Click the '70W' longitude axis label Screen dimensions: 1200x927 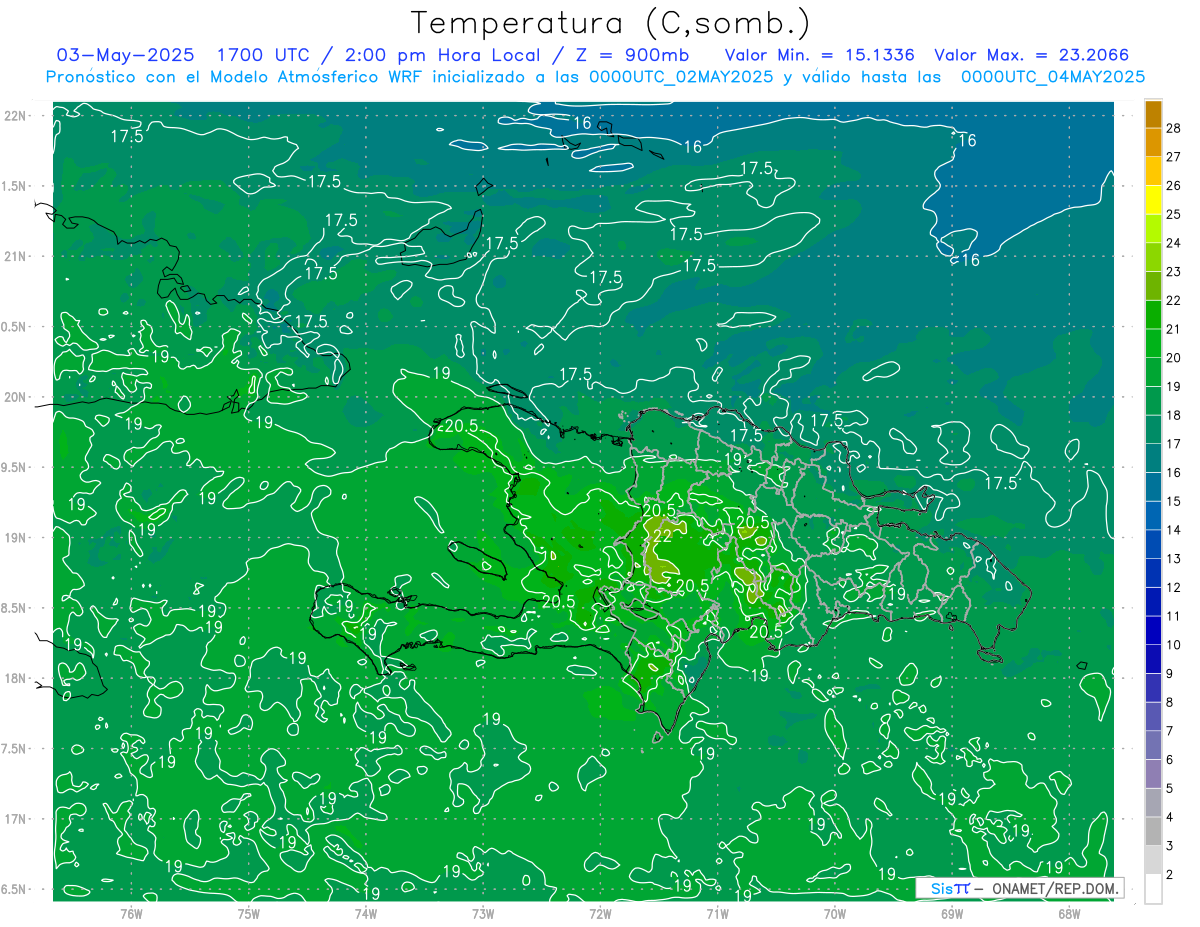[835, 913]
